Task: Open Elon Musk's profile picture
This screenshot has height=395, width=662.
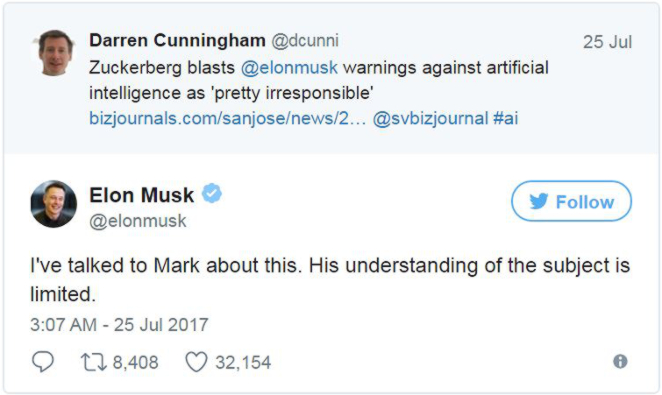Action: pos(54,204)
